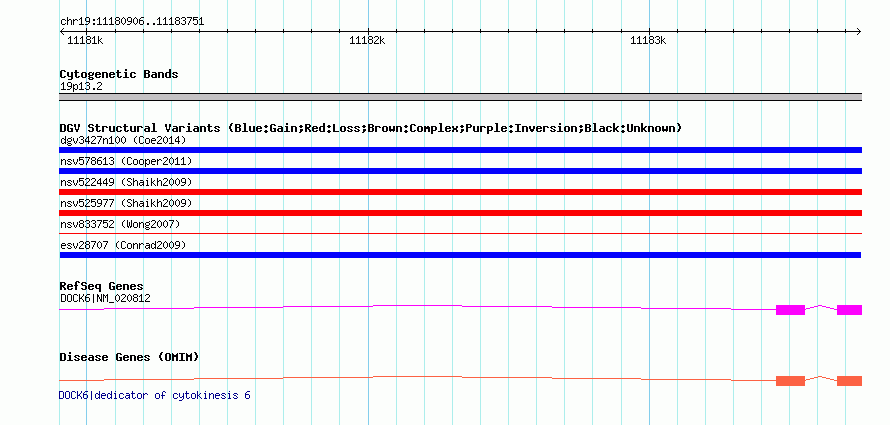The height and width of the screenshot is (425, 890).
Task: Click the first magenta DOCK6 exon block
Action: [x=790, y=310]
